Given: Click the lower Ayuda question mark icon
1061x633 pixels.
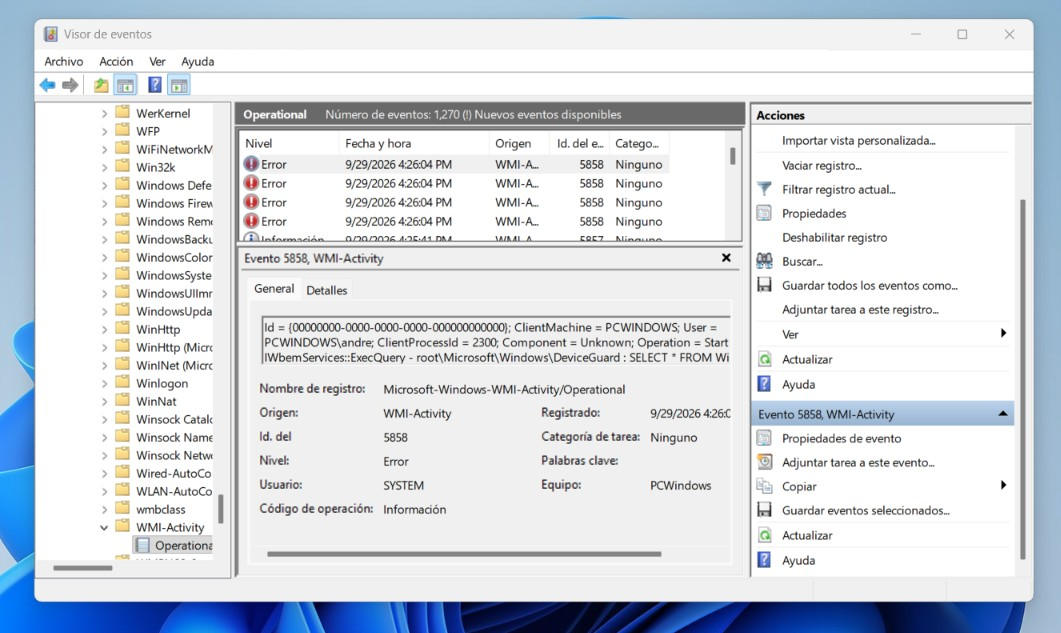Looking at the screenshot, I should coord(764,560).
